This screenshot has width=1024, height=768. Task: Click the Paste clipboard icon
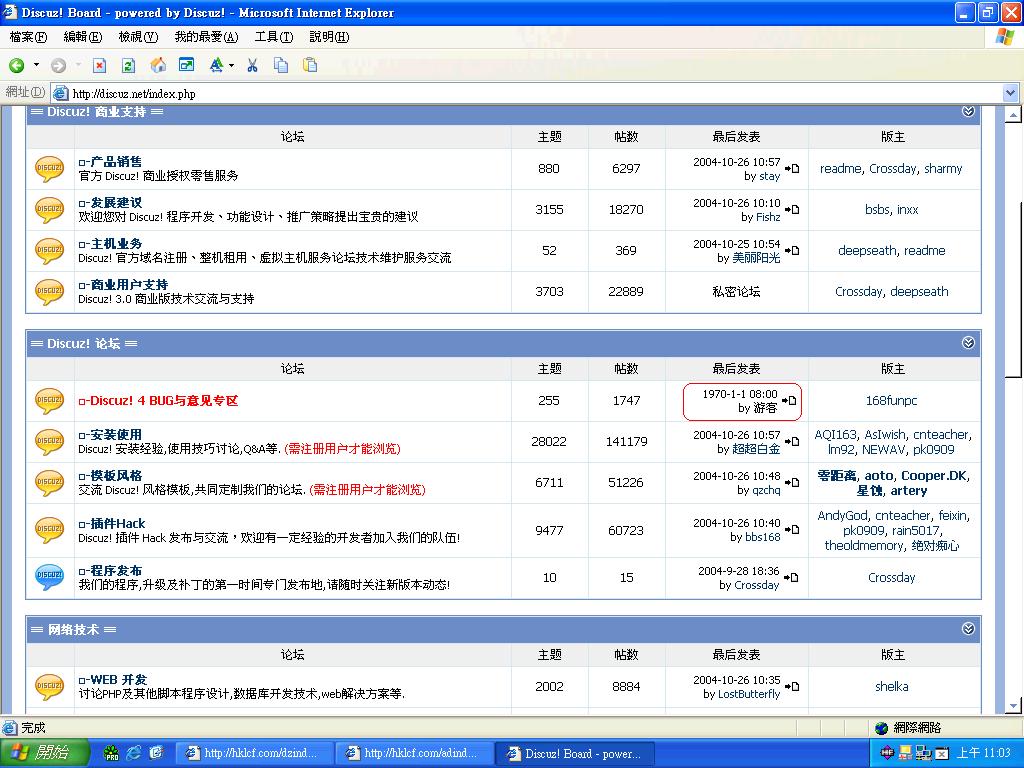click(x=310, y=65)
